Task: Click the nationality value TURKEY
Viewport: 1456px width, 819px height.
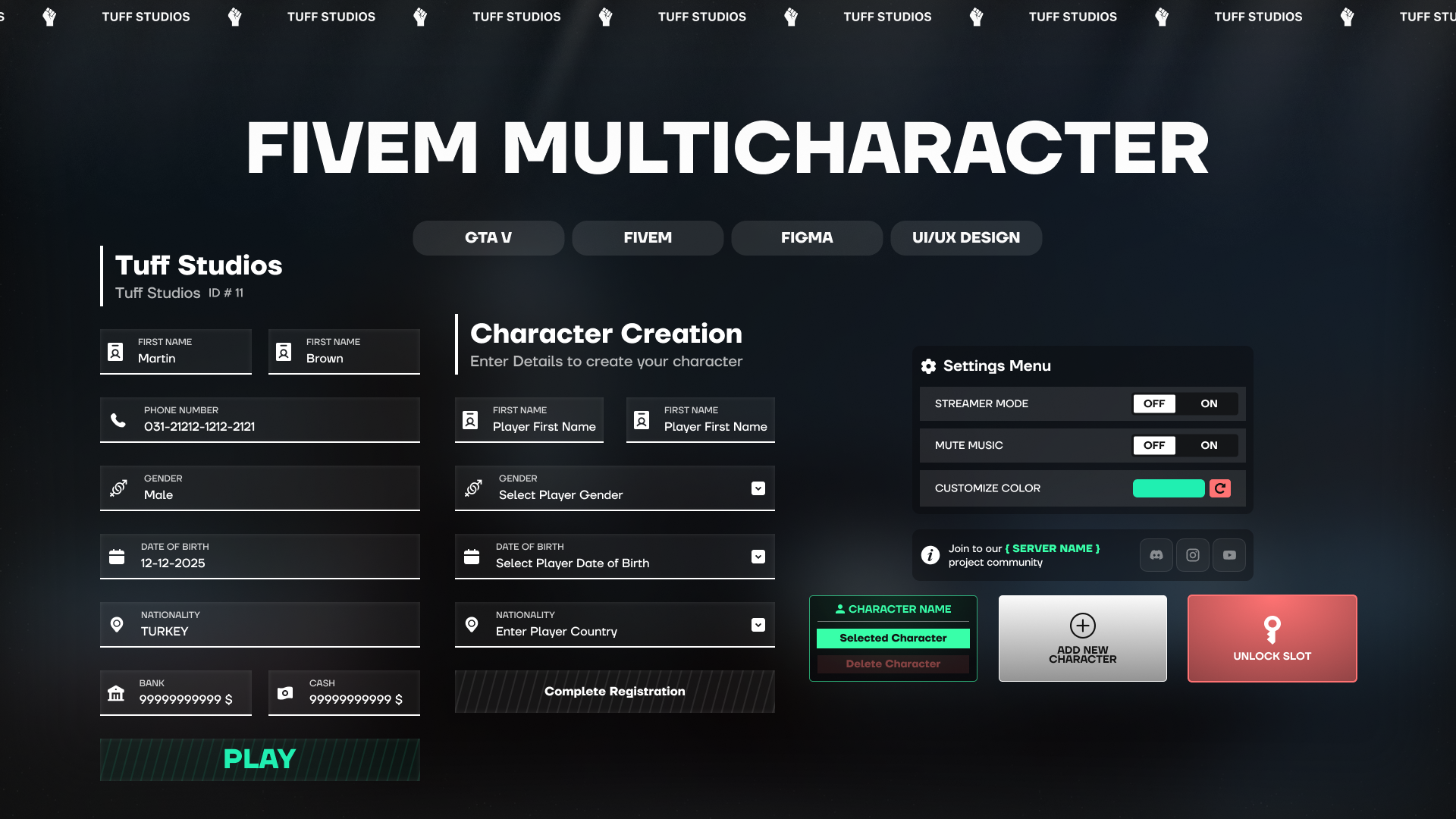Action: click(165, 632)
